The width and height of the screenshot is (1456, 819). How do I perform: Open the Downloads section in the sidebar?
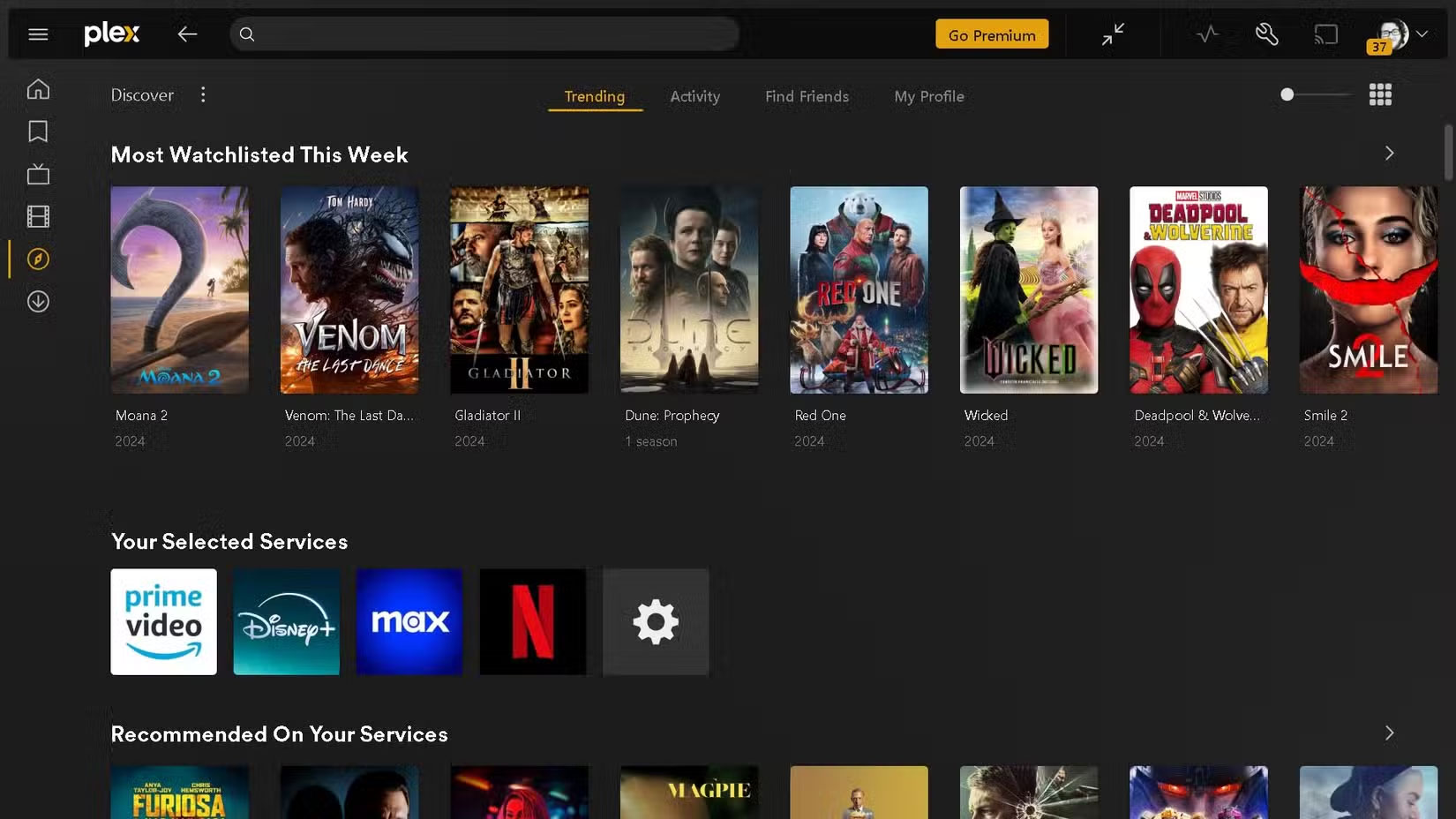click(x=38, y=301)
